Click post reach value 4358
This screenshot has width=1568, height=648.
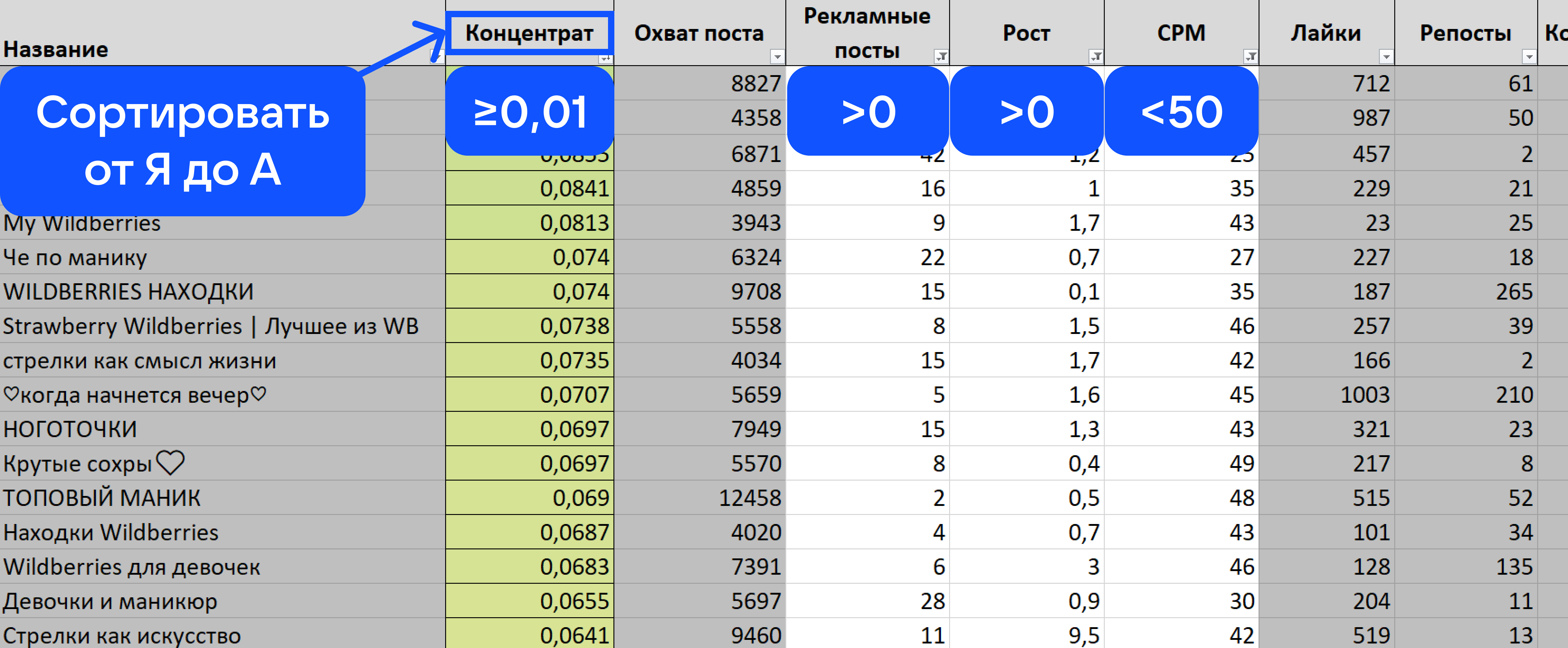pyautogui.click(x=700, y=118)
